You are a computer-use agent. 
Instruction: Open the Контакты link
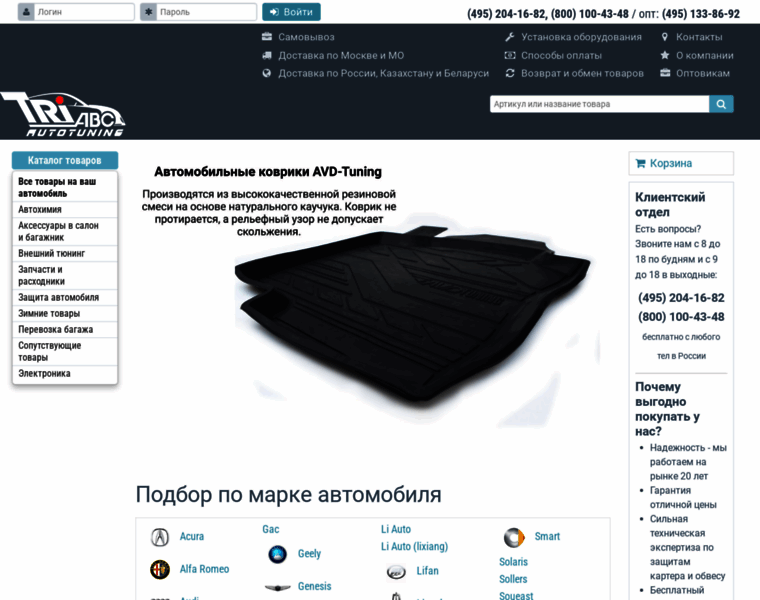pyautogui.click(x=699, y=37)
